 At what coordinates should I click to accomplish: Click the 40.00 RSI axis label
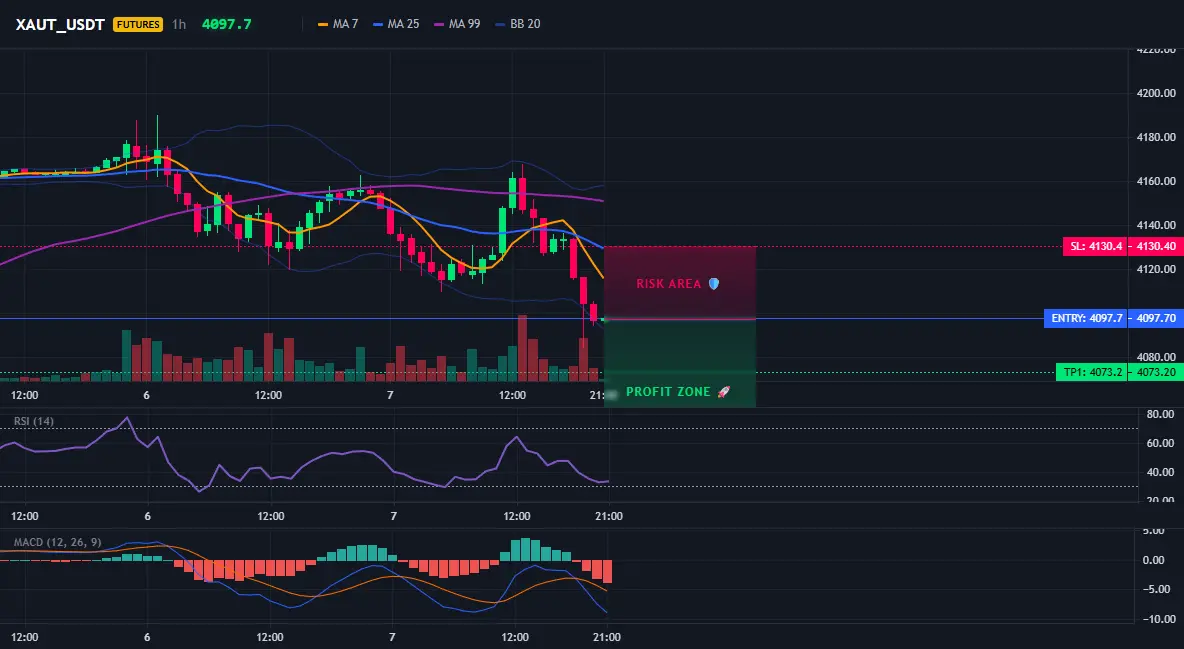(1160, 472)
